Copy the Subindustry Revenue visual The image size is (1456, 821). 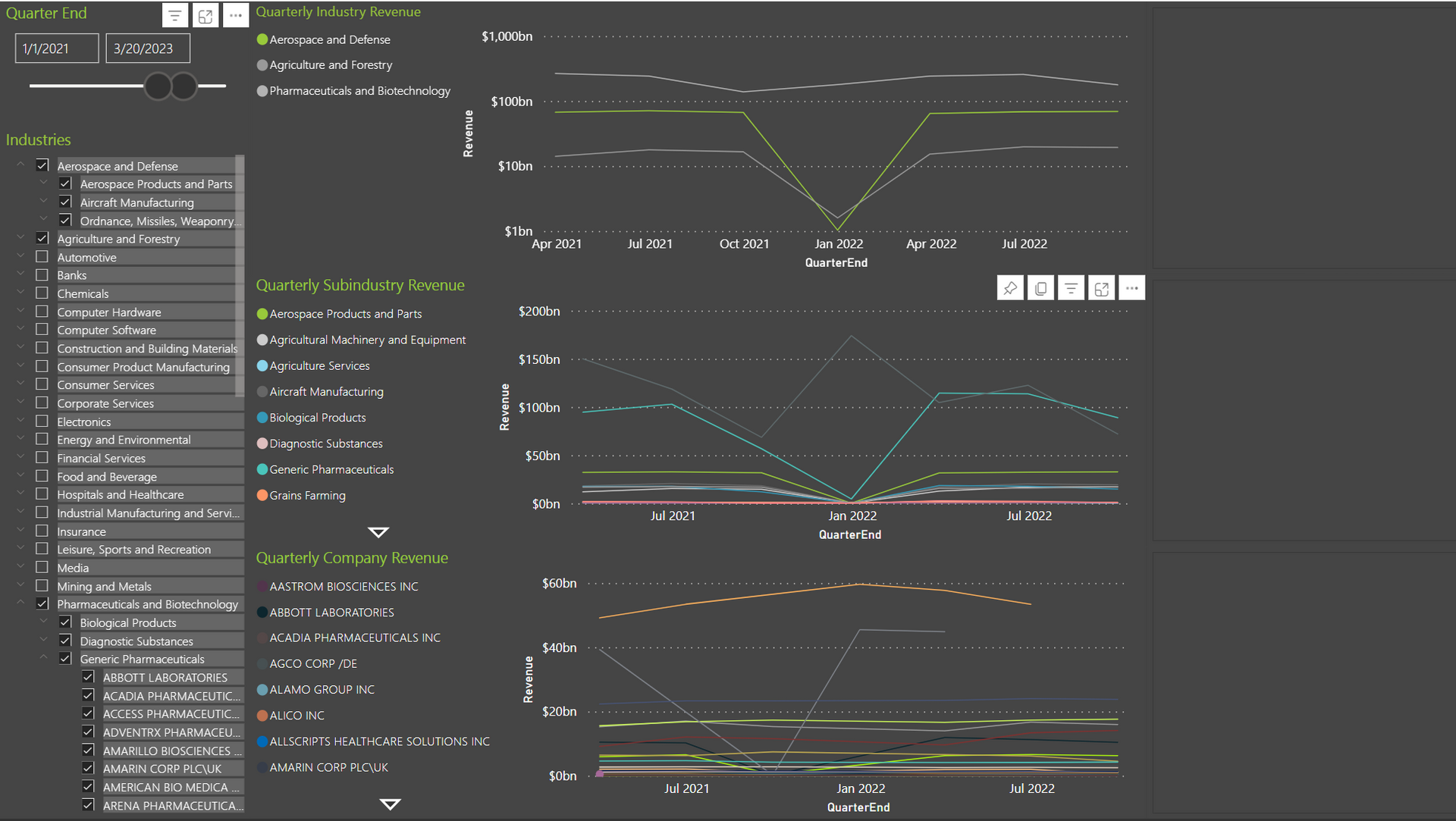coord(1040,288)
